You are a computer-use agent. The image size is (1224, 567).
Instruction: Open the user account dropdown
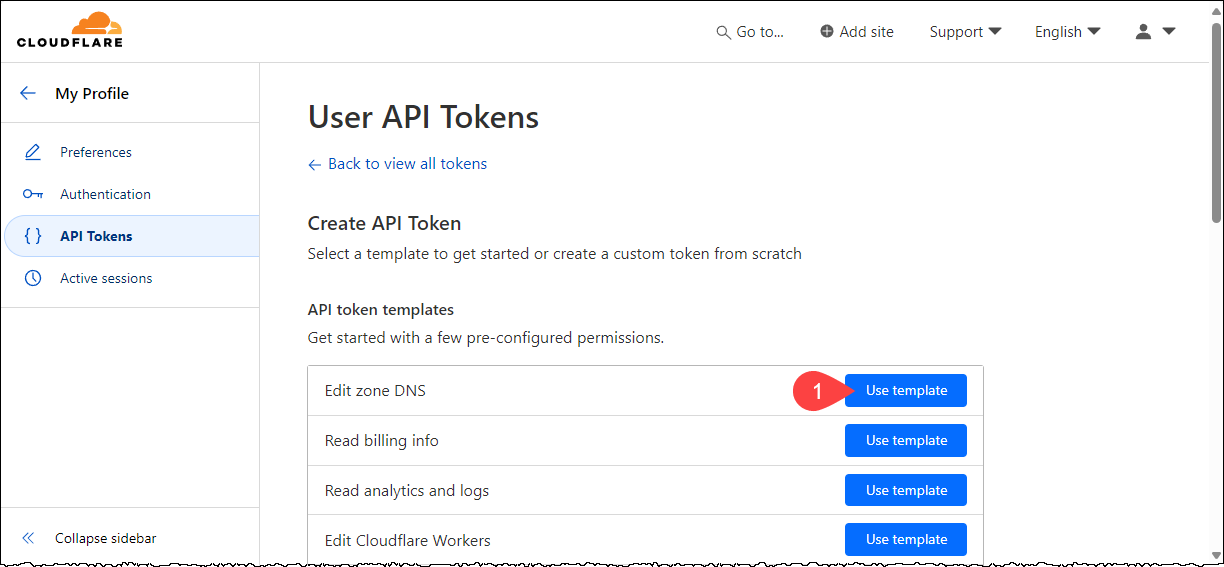pyautogui.click(x=1155, y=32)
